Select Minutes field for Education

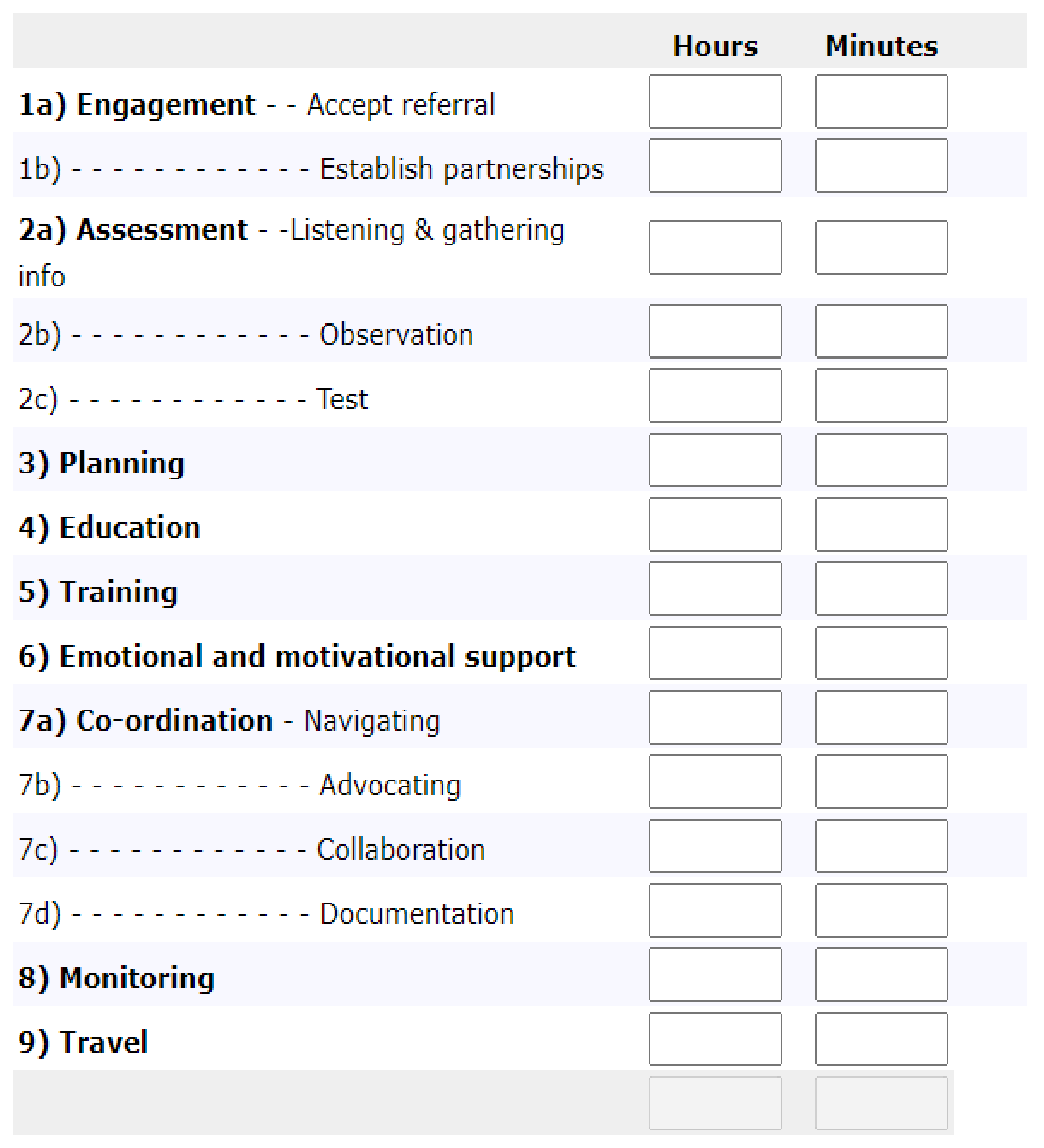(881, 524)
